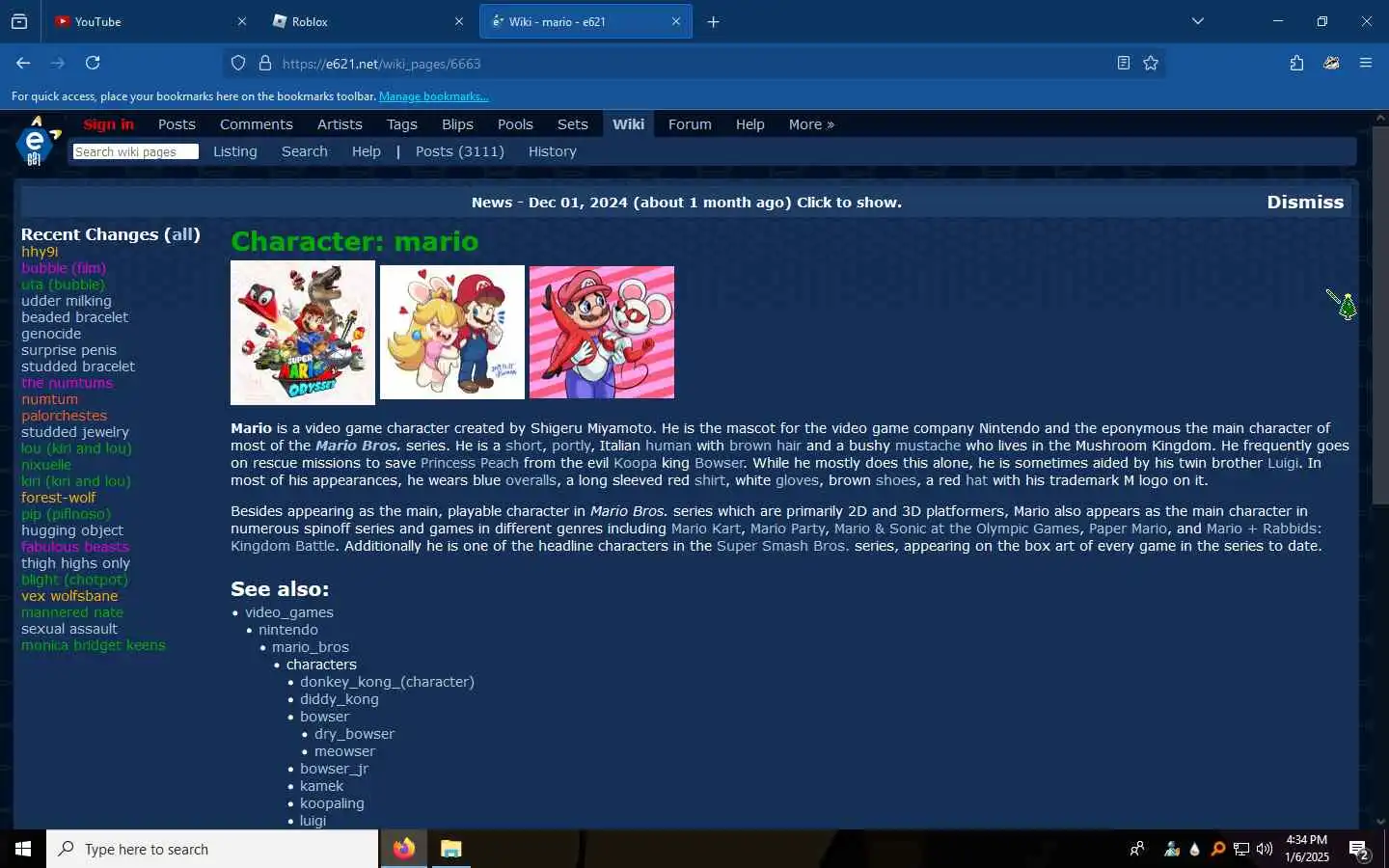Open the tracking protection shield icon
The height and width of the screenshot is (868, 1389).
tap(238, 64)
